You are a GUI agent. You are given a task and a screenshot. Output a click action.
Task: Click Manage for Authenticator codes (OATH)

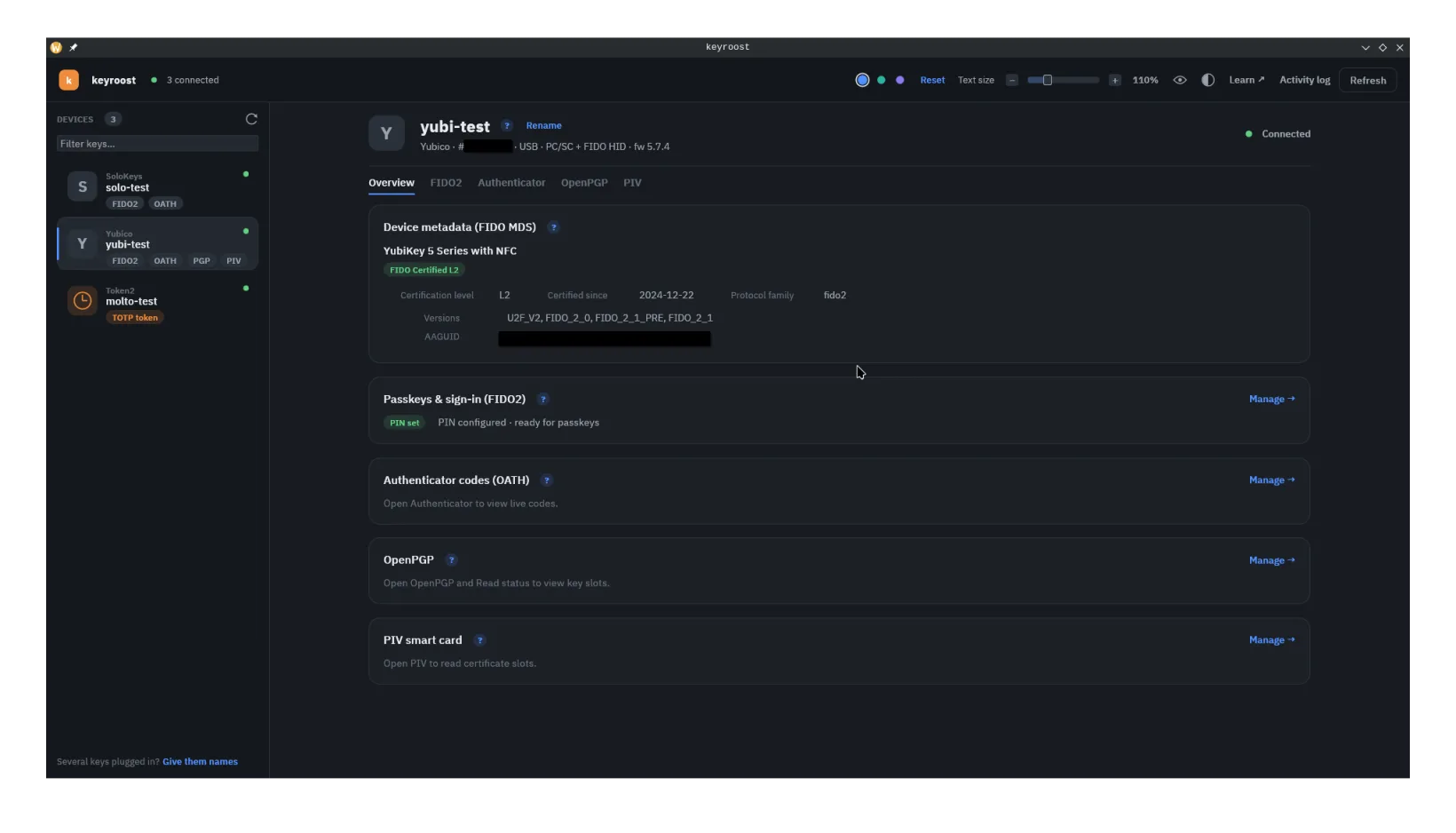pyautogui.click(x=1271, y=480)
